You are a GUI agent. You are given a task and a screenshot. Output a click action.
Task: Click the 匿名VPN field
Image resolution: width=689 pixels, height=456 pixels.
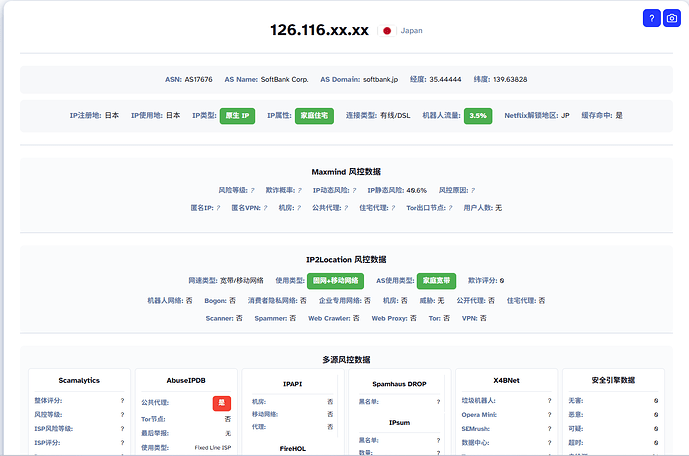tap(249, 208)
